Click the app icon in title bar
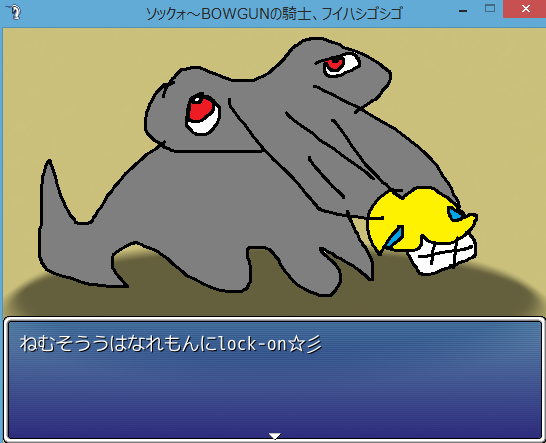Viewport: 546px width, 443px height. click(x=14, y=12)
